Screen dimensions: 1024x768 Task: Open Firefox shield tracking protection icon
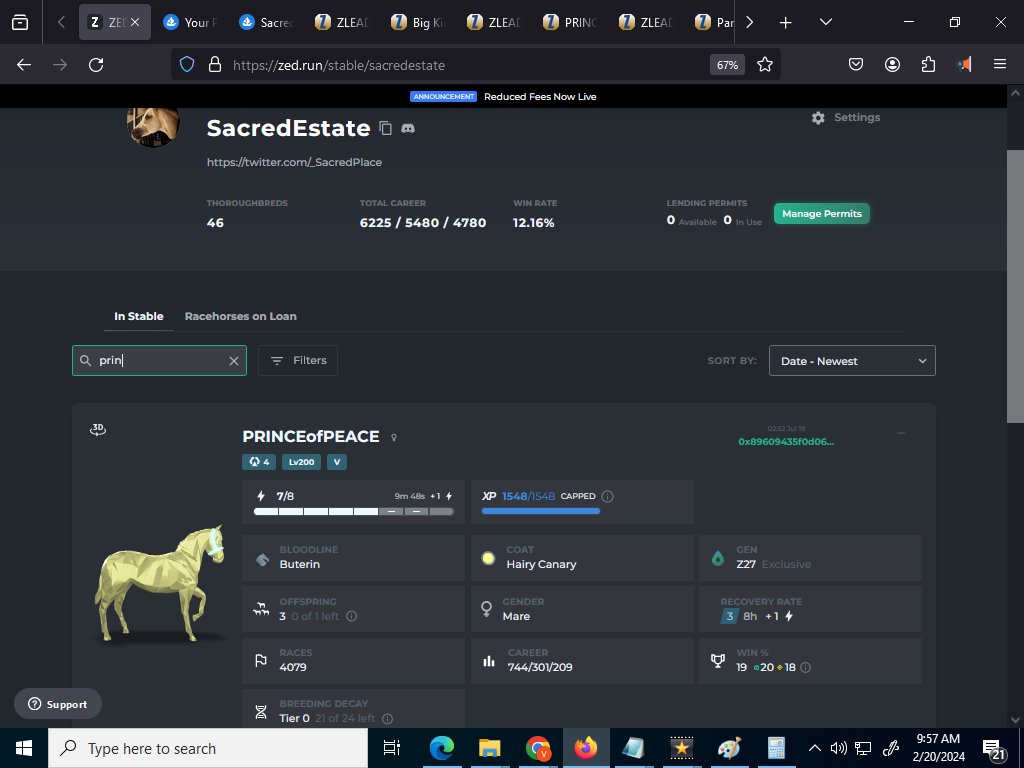(187, 65)
